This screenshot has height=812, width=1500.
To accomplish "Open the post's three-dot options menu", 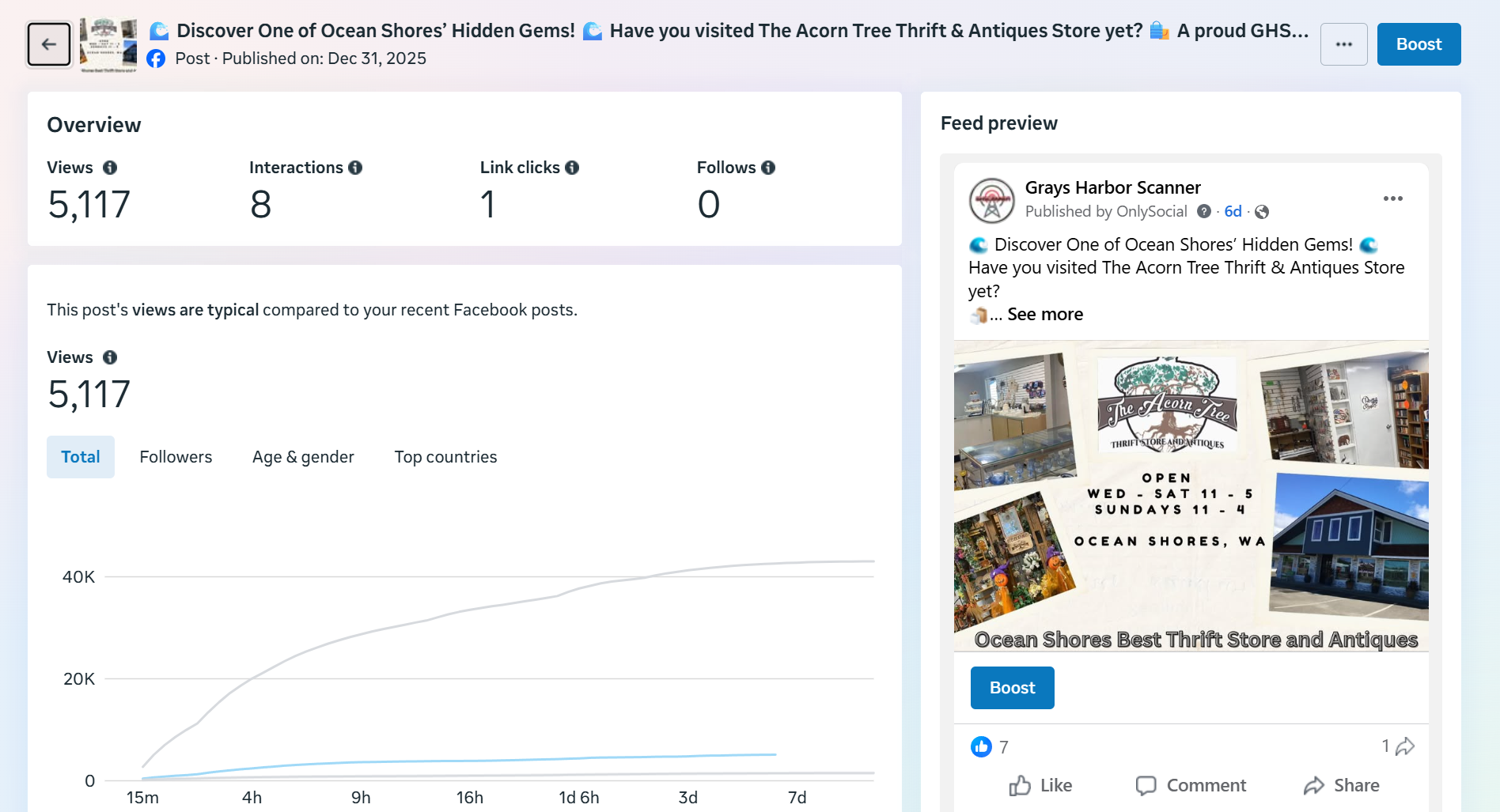I will pos(1343,44).
